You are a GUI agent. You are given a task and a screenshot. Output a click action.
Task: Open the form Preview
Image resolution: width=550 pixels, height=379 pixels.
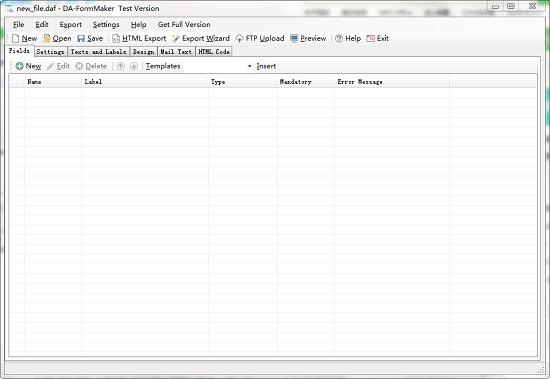pyautogui.click(x=308, y=38)
